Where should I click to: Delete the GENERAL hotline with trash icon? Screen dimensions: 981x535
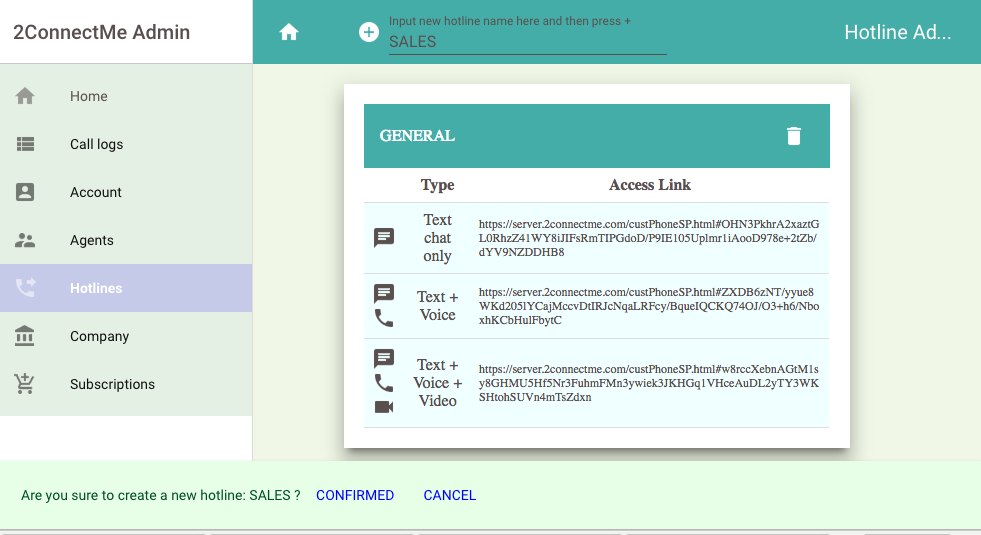point(793,136)
